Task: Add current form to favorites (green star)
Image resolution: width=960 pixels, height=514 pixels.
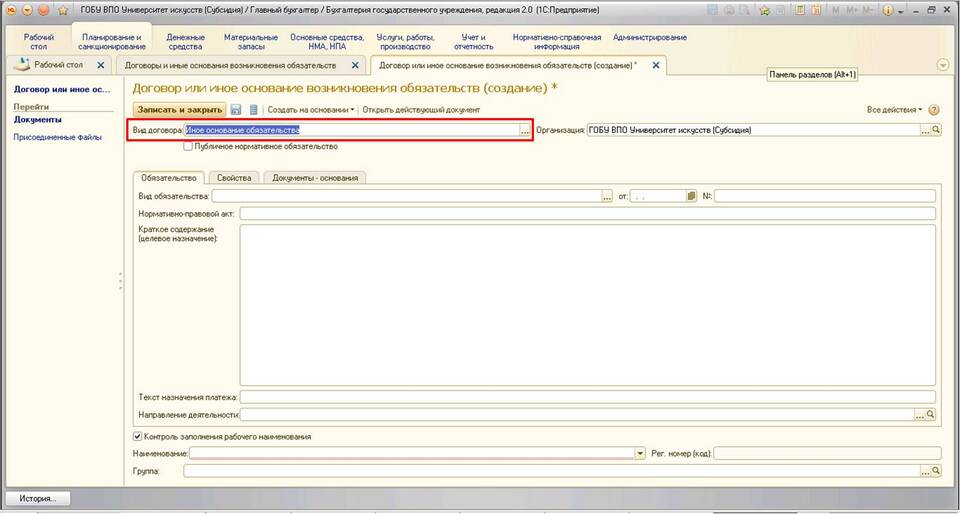Action: tap(765, 10)
